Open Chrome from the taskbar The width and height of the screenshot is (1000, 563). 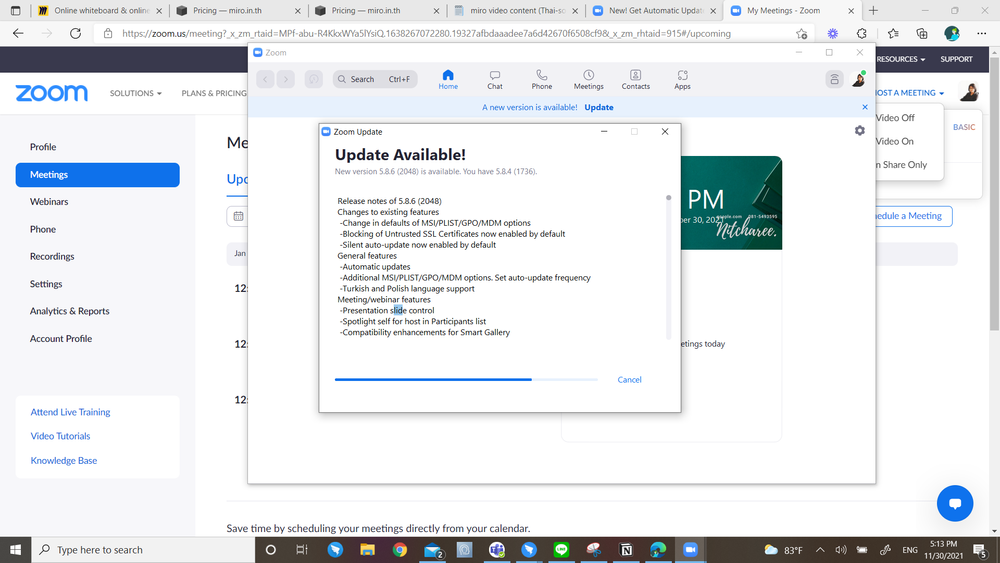400,550
